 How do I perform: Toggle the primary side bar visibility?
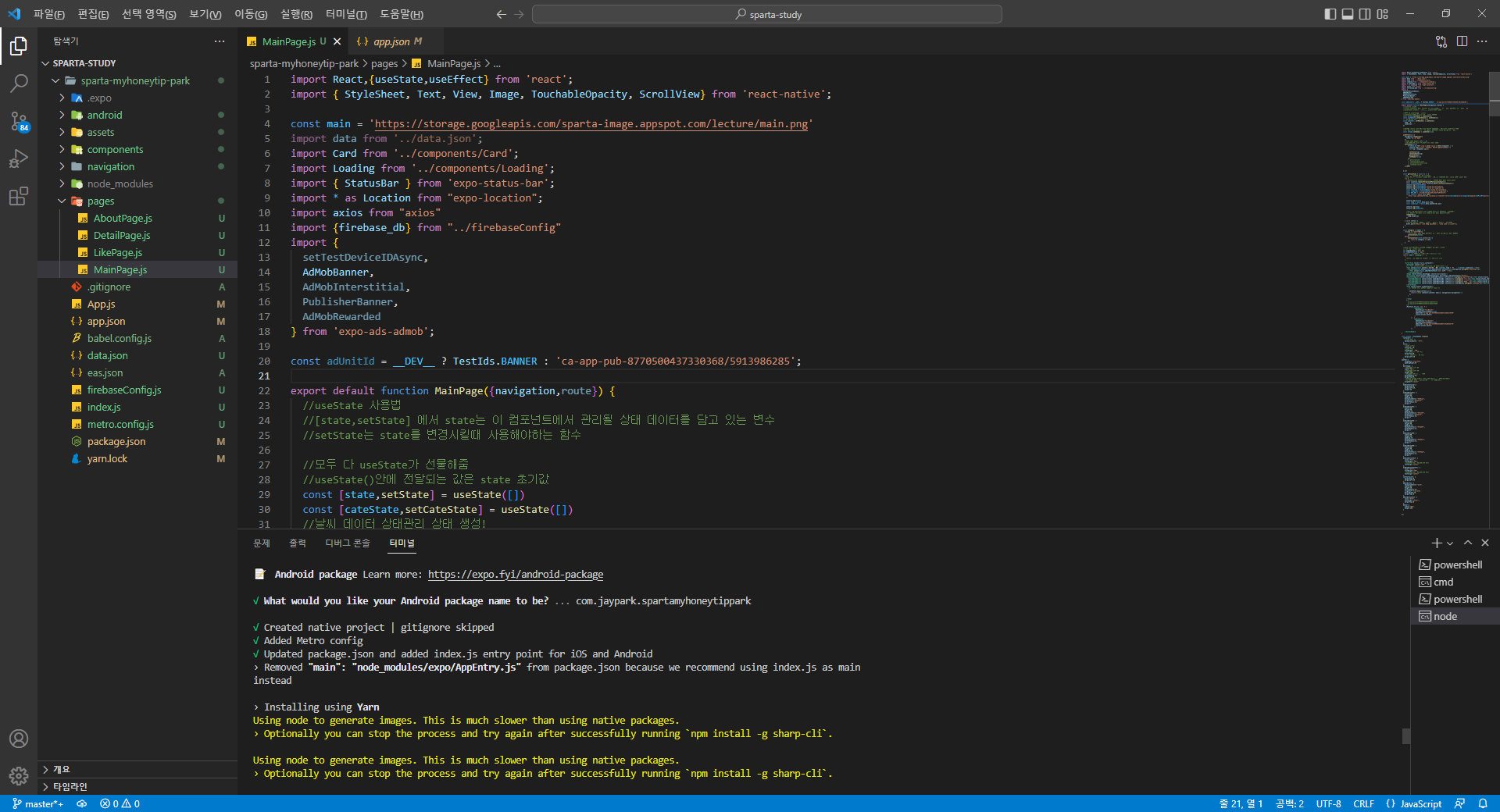[x=1330, y=14]
